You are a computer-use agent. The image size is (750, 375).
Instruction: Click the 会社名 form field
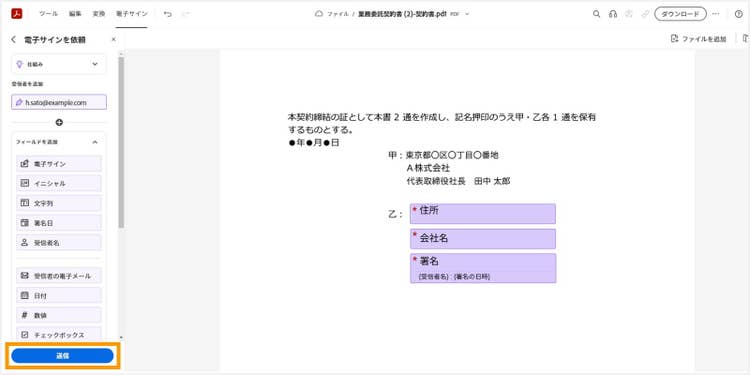pos(483,239)
